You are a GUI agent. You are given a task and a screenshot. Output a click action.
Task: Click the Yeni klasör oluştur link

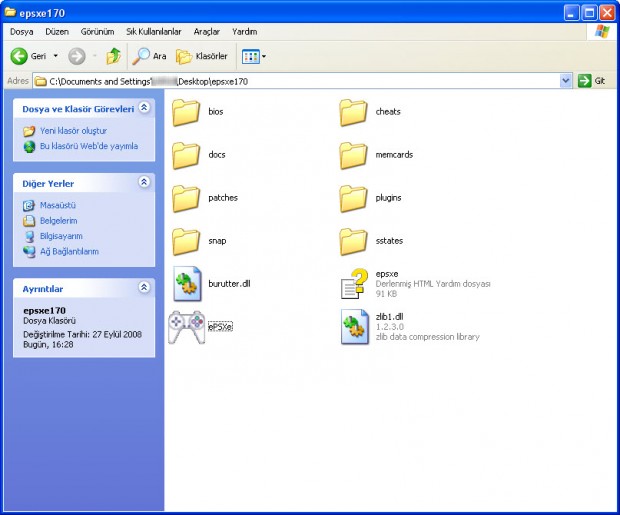(74, 131)
